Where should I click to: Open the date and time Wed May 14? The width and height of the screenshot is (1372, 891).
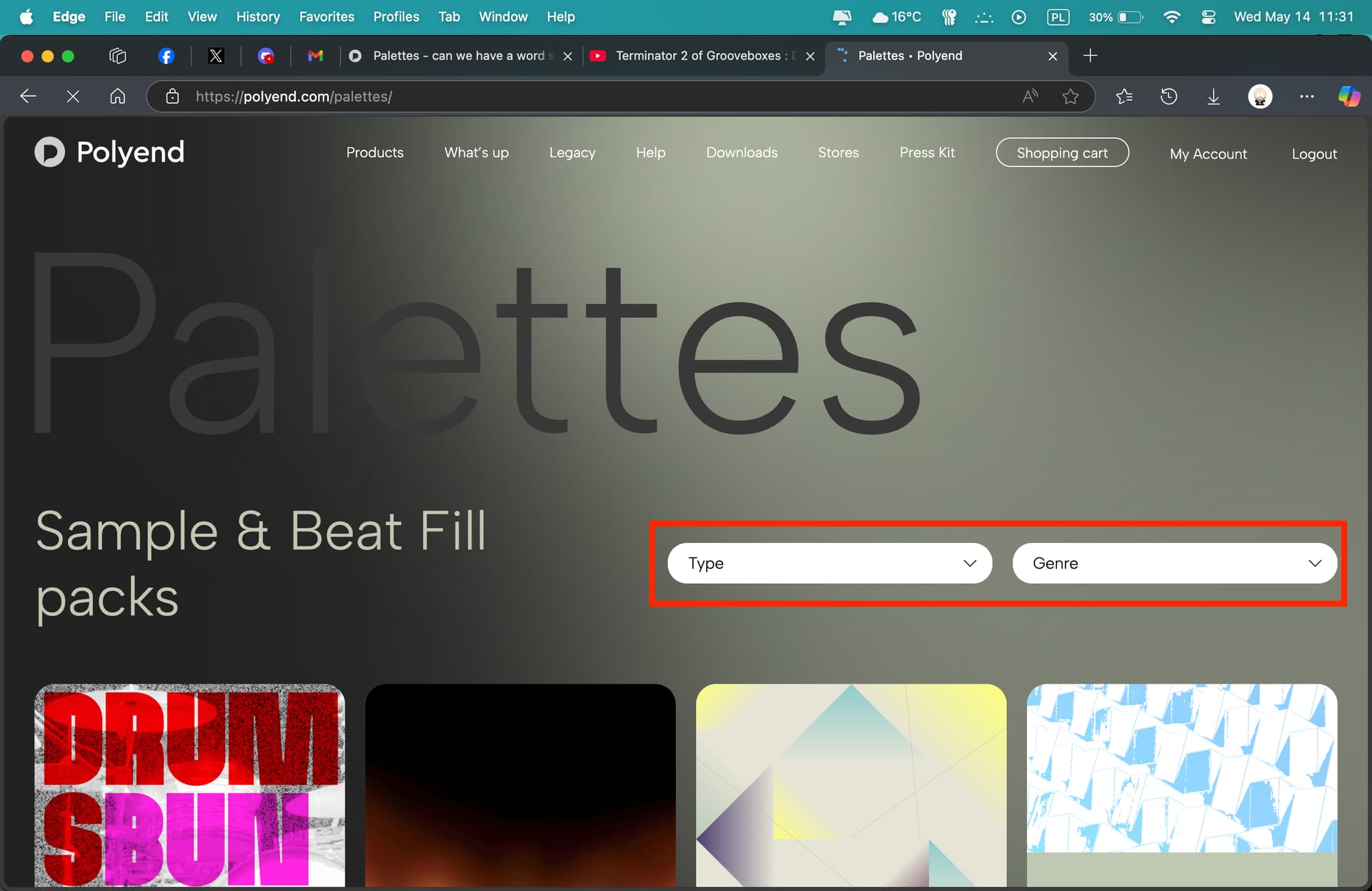(1293, 16)
